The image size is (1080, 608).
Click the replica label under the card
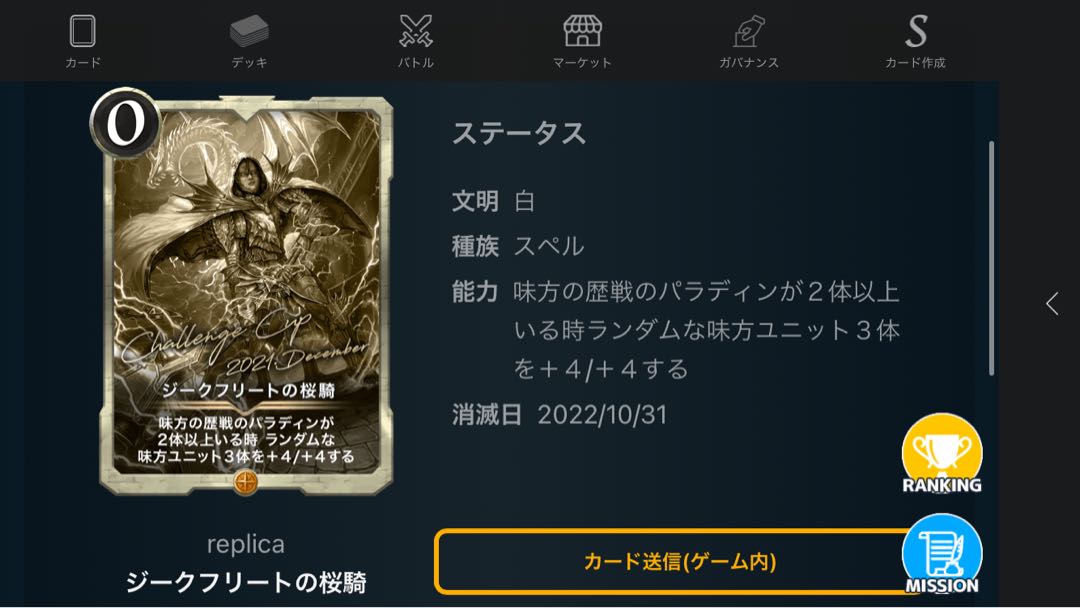point(246,544)
